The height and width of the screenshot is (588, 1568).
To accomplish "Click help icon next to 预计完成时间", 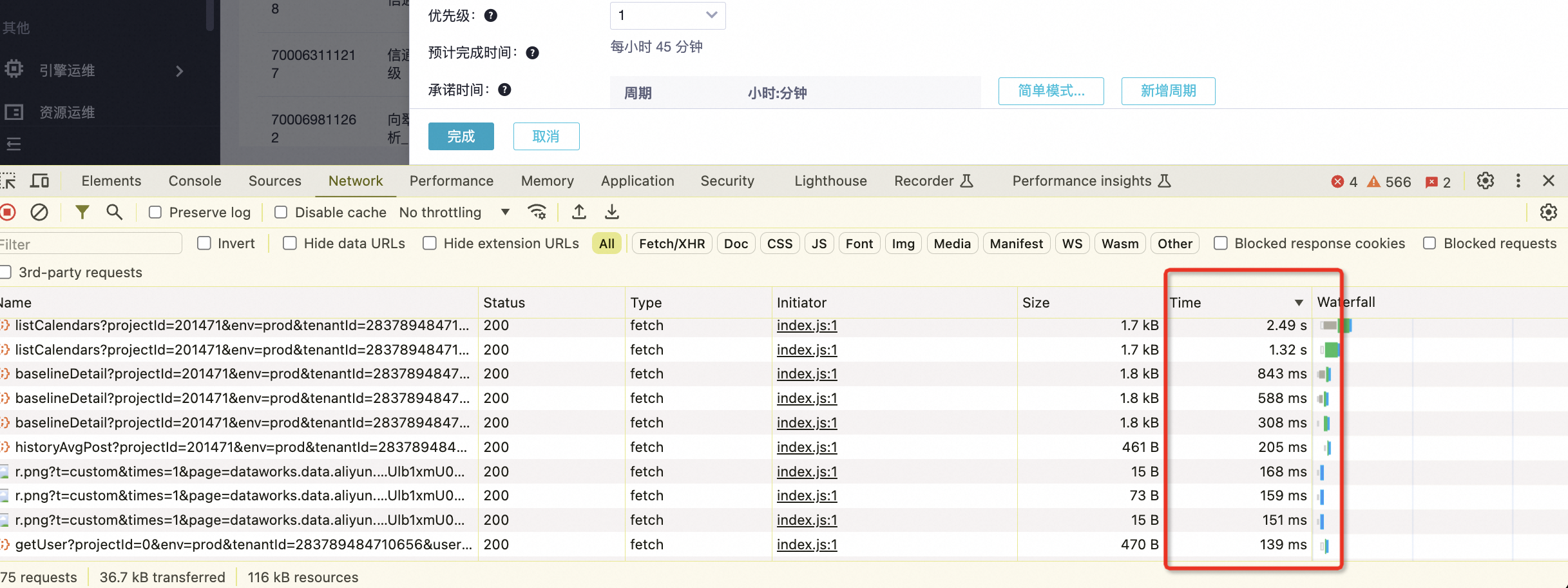I will pos(532,53).
